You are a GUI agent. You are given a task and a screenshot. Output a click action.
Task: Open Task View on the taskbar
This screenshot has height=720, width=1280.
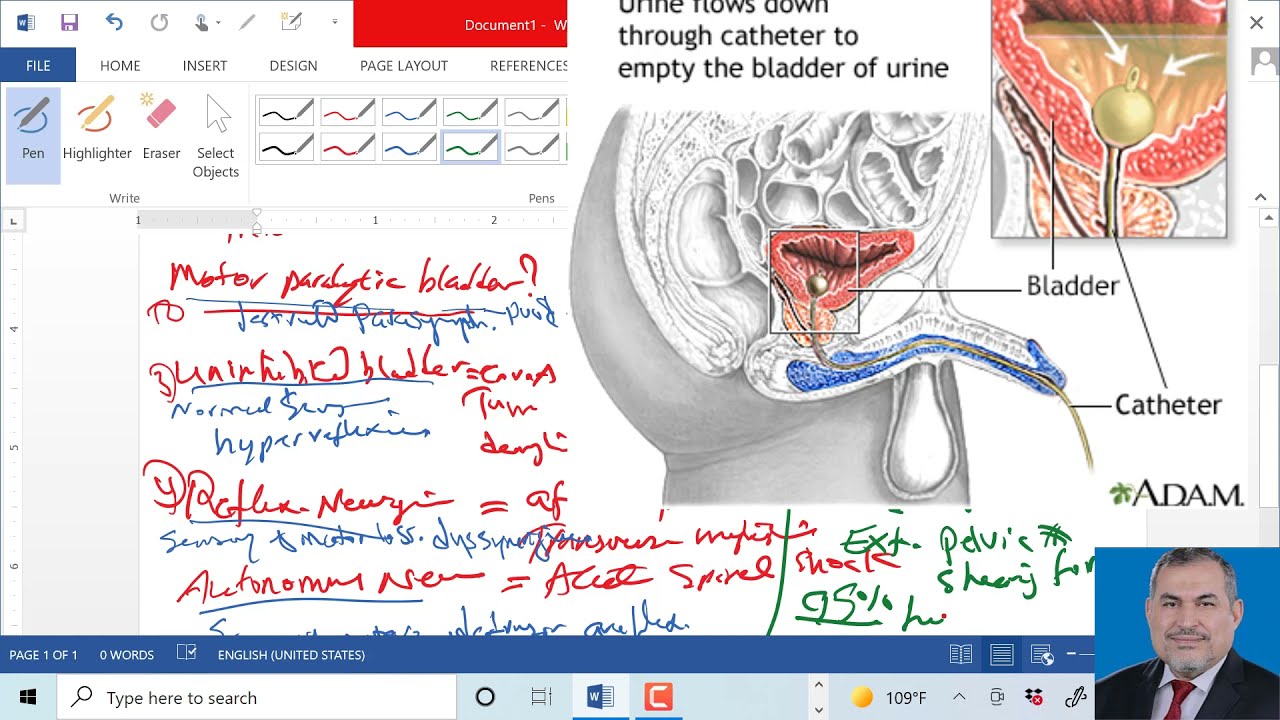(541, 697)
